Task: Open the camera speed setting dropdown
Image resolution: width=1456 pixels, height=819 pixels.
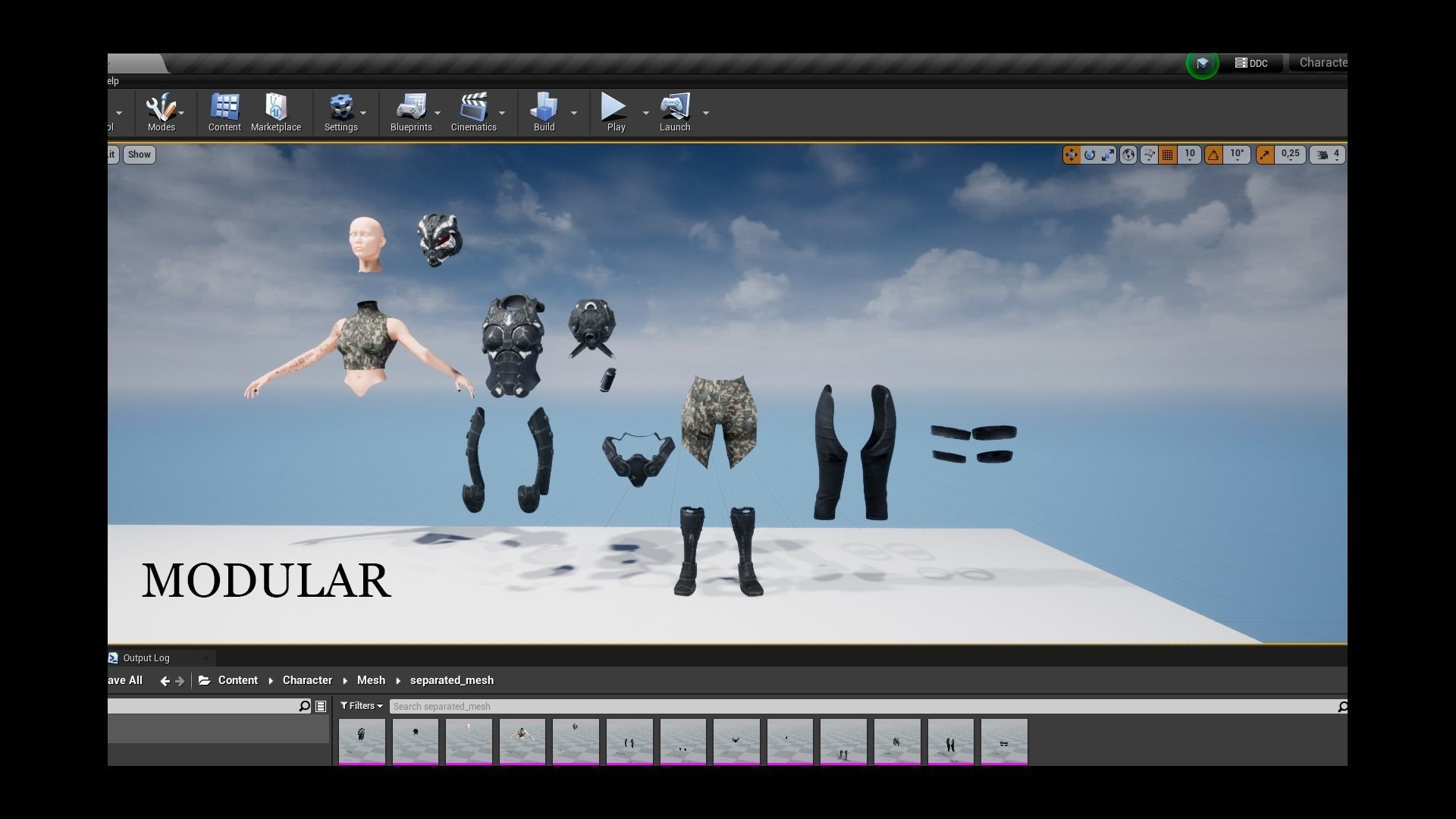Action: 1328,155
